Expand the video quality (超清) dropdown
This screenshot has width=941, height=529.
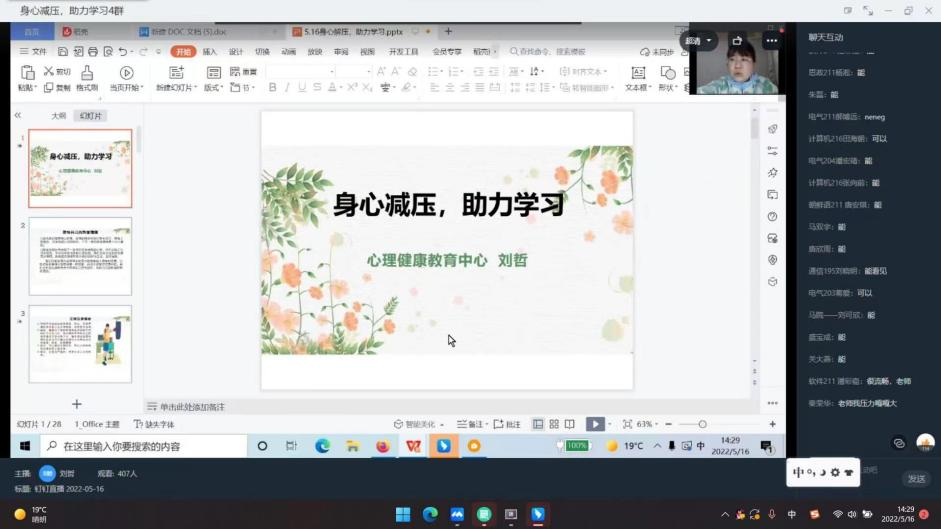pyautogui.click(x=699, y=41)
